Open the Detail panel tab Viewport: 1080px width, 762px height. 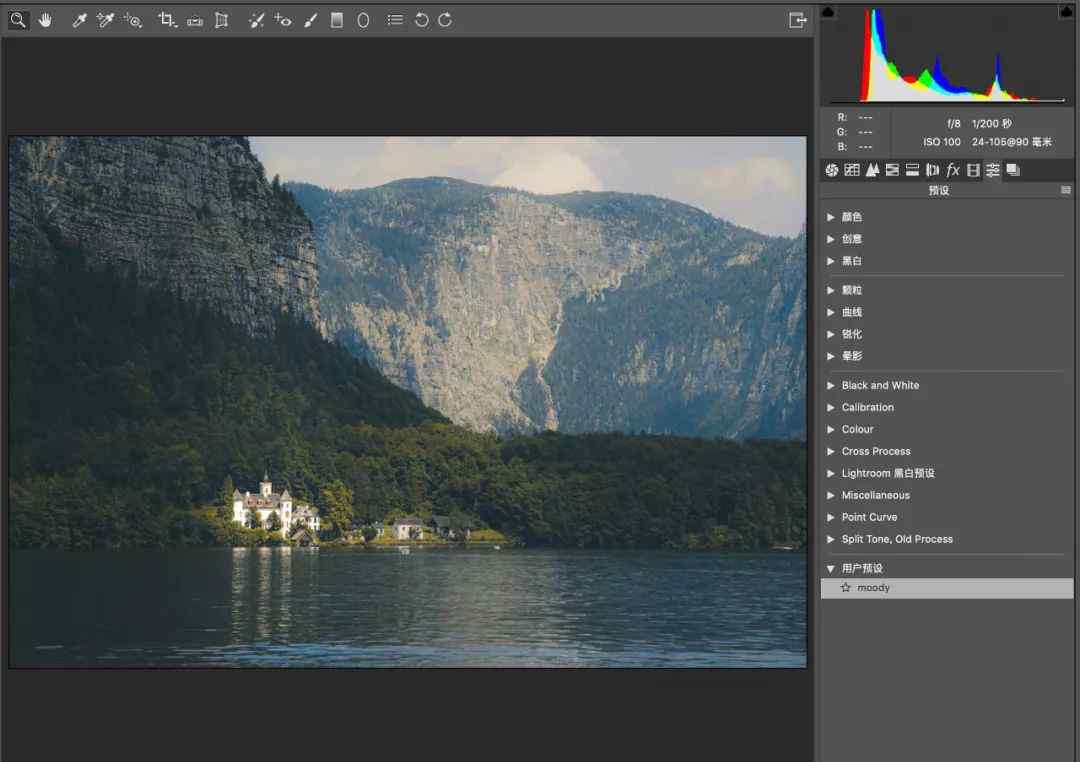click(872, 170)
